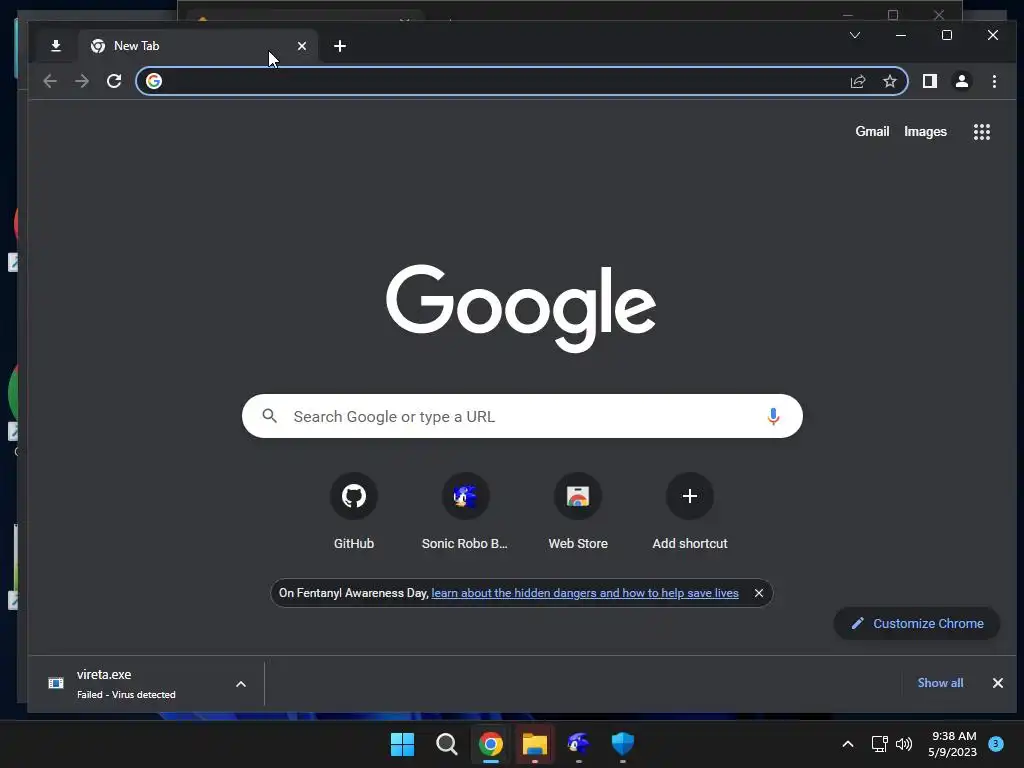Open Chrome three-dot menu
Image resolution: width=1024 pixels, height=768 pixels.
click(994, 81)
